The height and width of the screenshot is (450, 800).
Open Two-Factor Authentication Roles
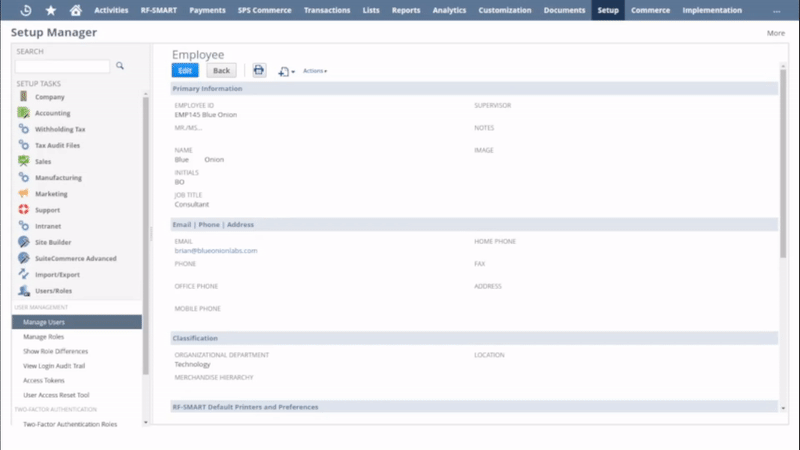(x=70, y=424)
